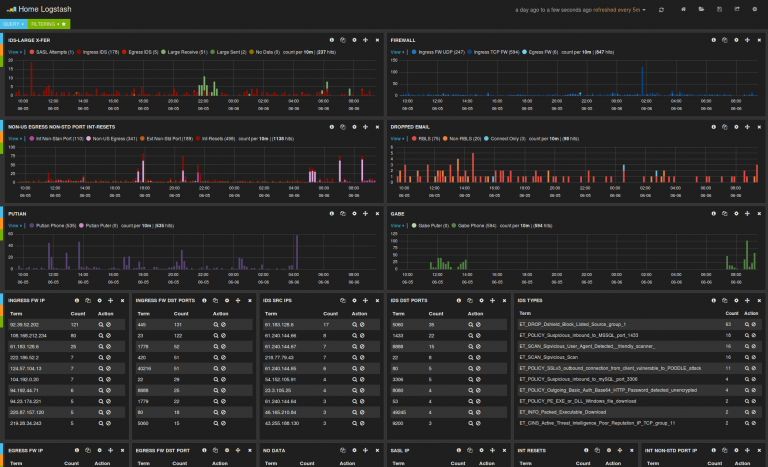
Task: Click the Home Logstash dashboard title
Action: [45, 9]
